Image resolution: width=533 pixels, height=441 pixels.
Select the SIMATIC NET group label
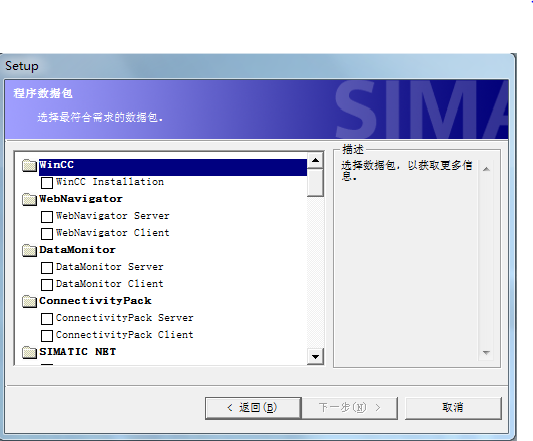78,352
